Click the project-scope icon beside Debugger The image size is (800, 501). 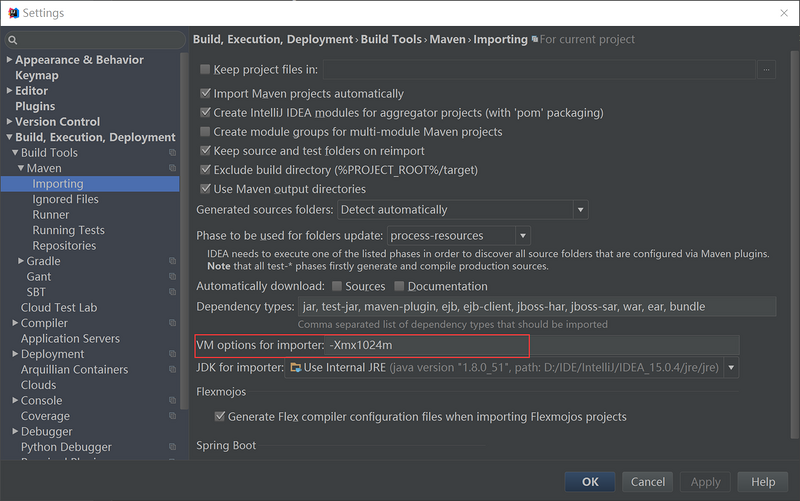[172, 432]
